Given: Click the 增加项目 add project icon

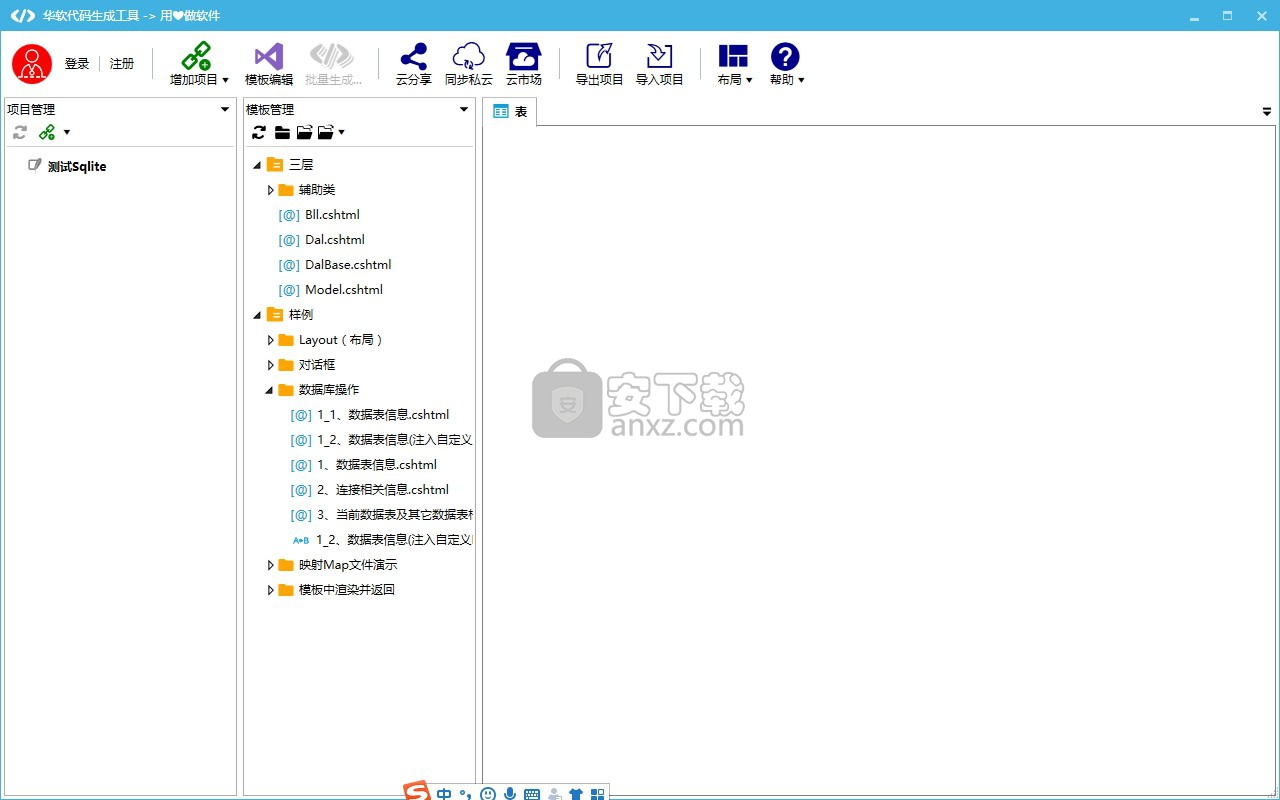Looking at the screenshot, I should click(x=196, y=57).
